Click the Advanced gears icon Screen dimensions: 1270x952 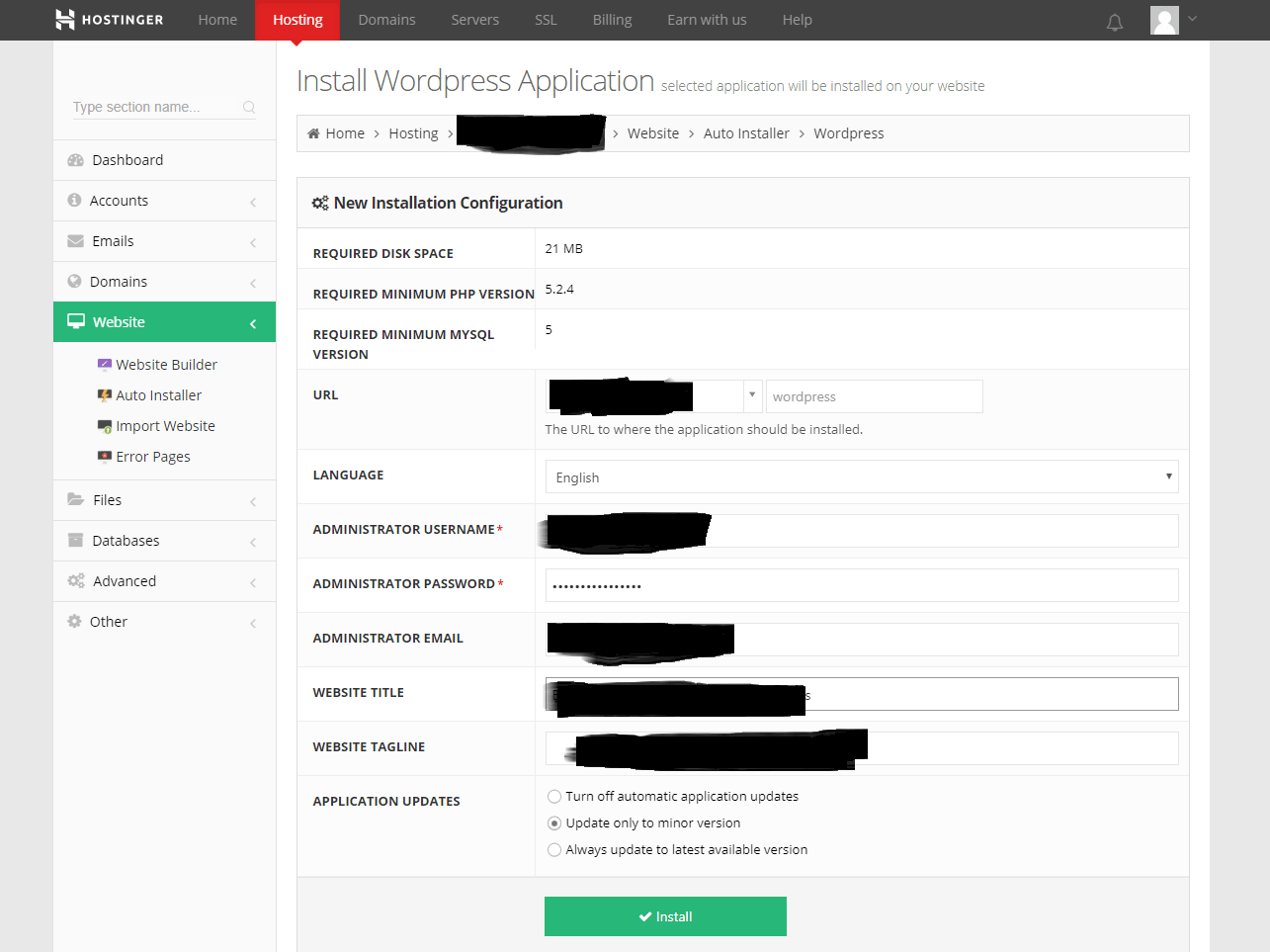(x=76, y=580)
